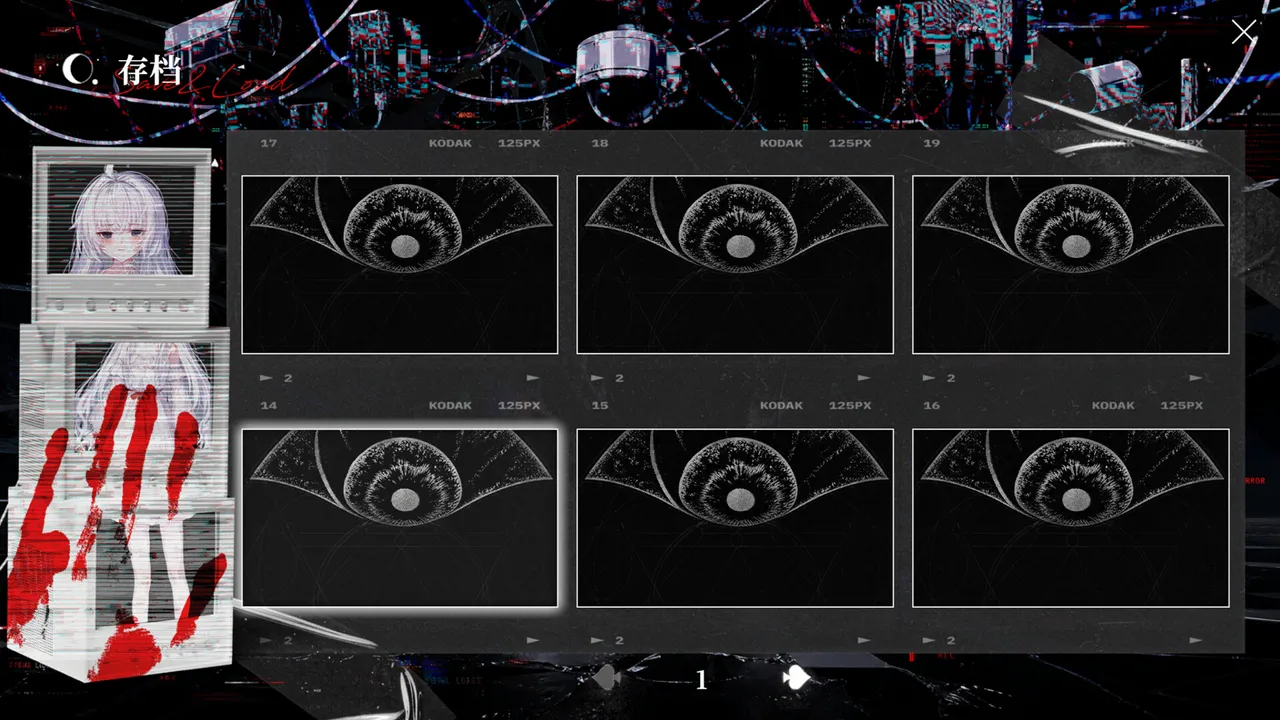Viewport: 1280px width, 720px height.
Task: Choose the highlighted save slot 14
Action: 400,518
